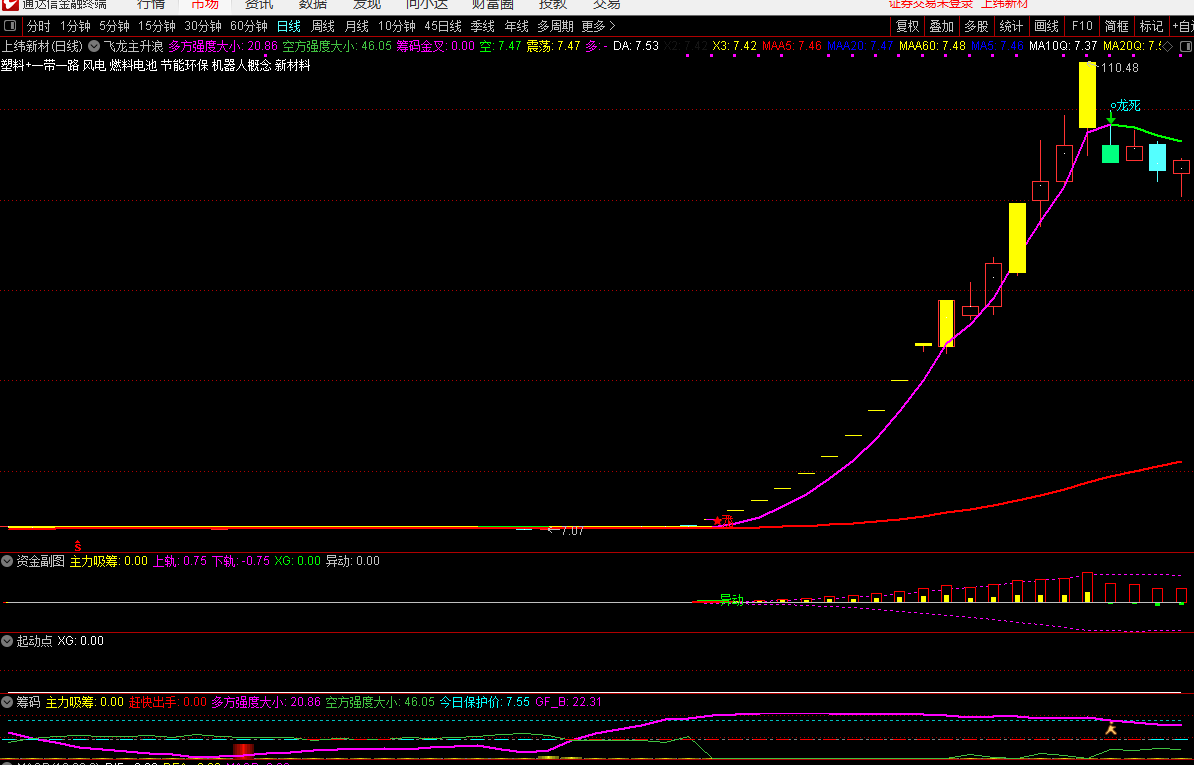Select the 月线 monthly period
The image size is (1194, 765).
click(356, 27)
